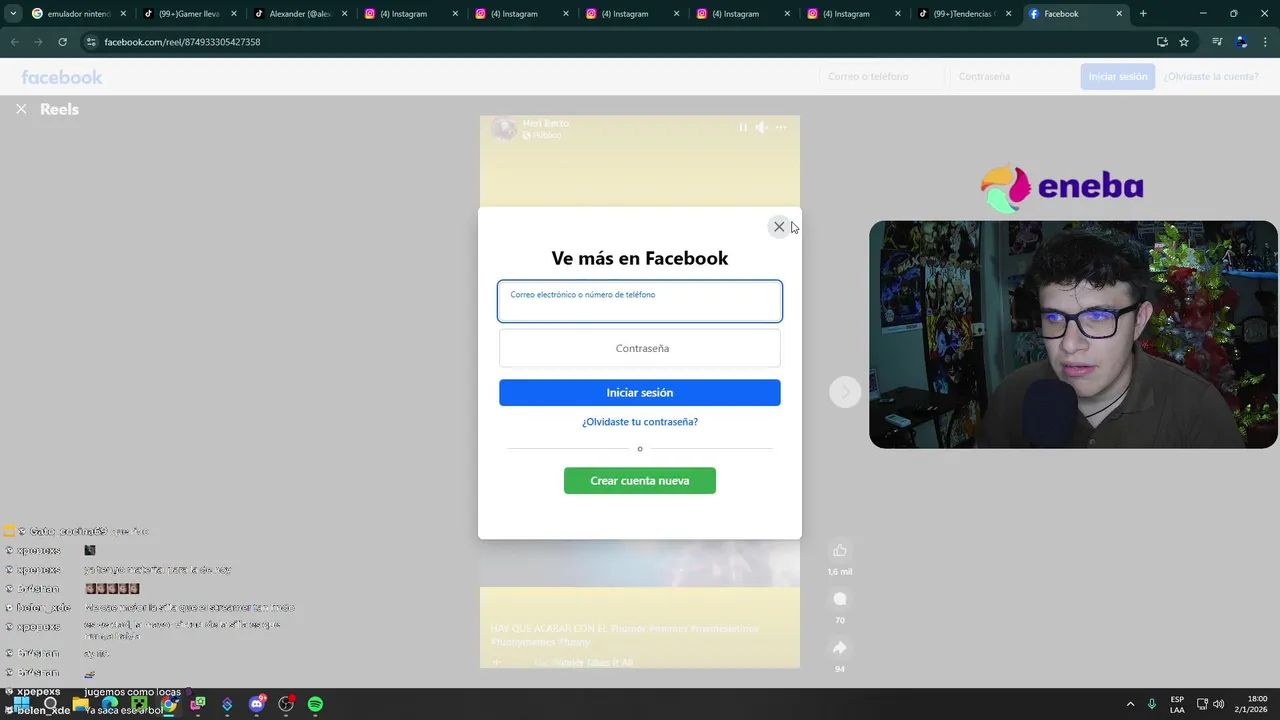The image size is (1280, 720).
Task: Open OBS Studio from the taskbar
Action: [x=286, y=704]
